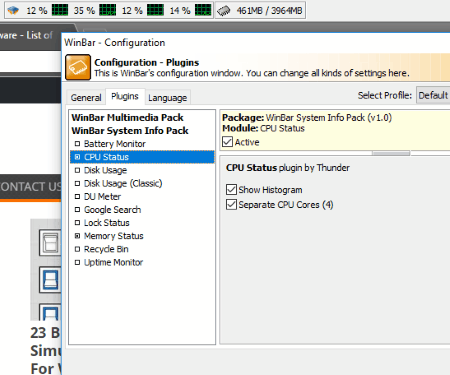The image size is (450, 375).
Task: Select Battery Monitor plugin
Action: pyautogui.click(x=115, y=144)
